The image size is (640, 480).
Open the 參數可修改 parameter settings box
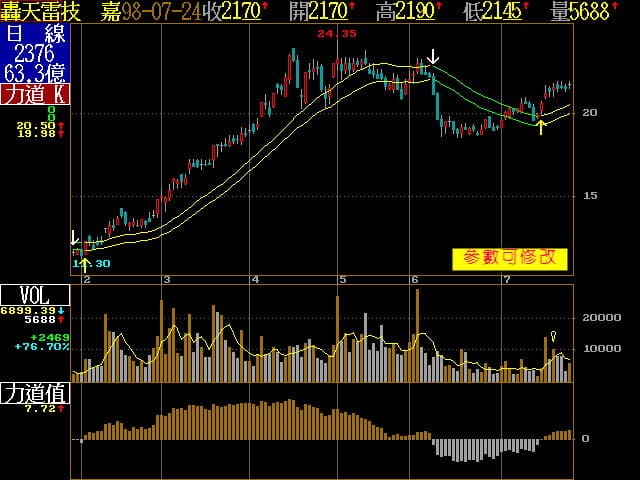[x=509, y=258]
